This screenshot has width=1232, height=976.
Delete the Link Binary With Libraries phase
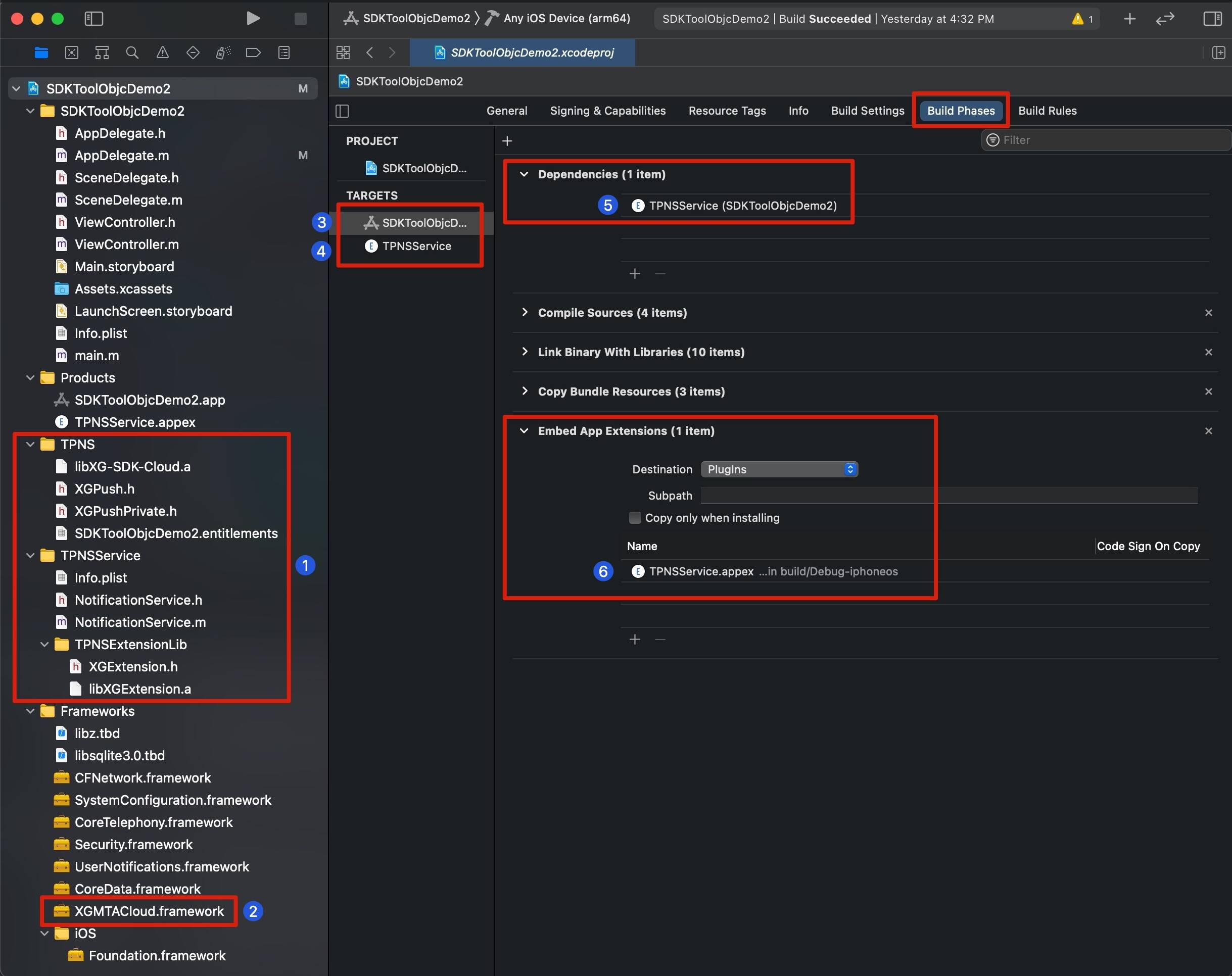[1208, 353]
